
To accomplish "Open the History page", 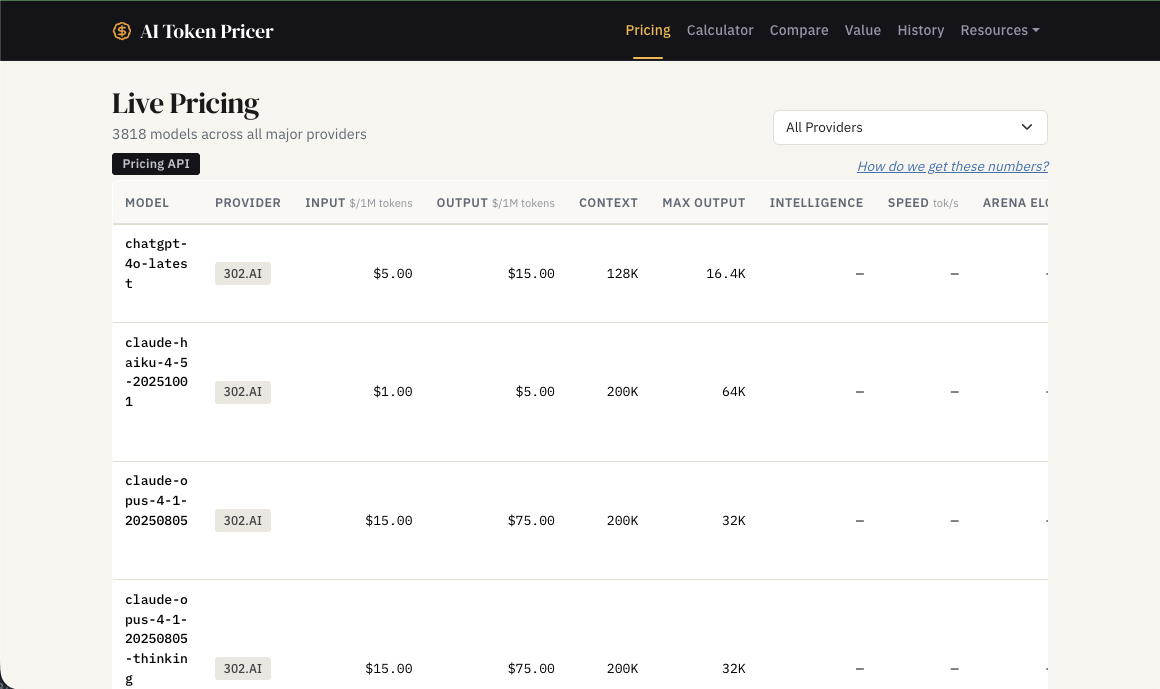I will (x=921, y=30).
